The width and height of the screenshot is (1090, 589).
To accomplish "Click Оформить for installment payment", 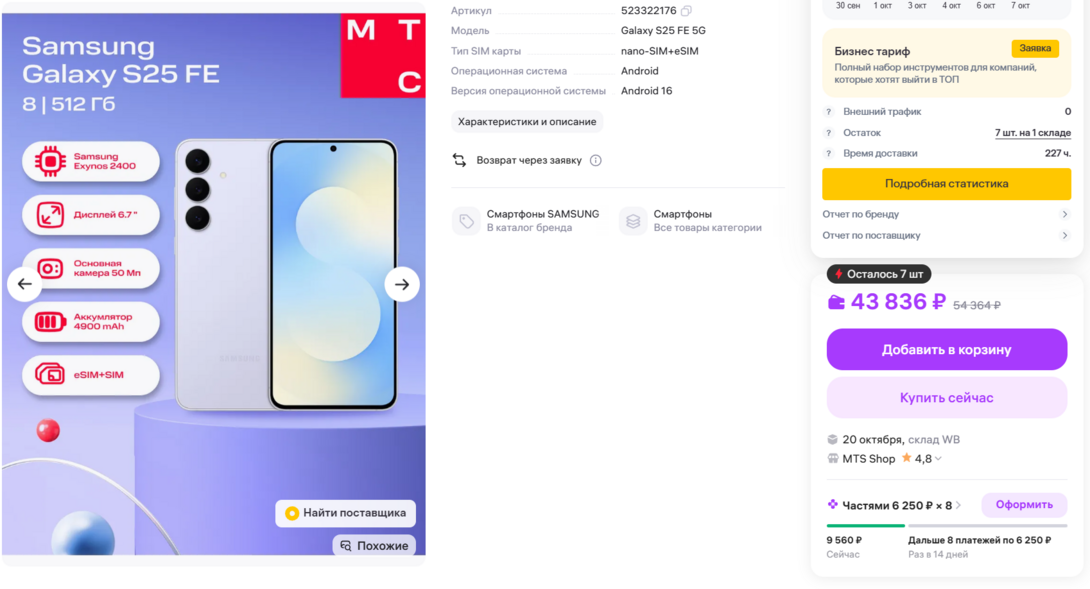I will [1024, 505].
